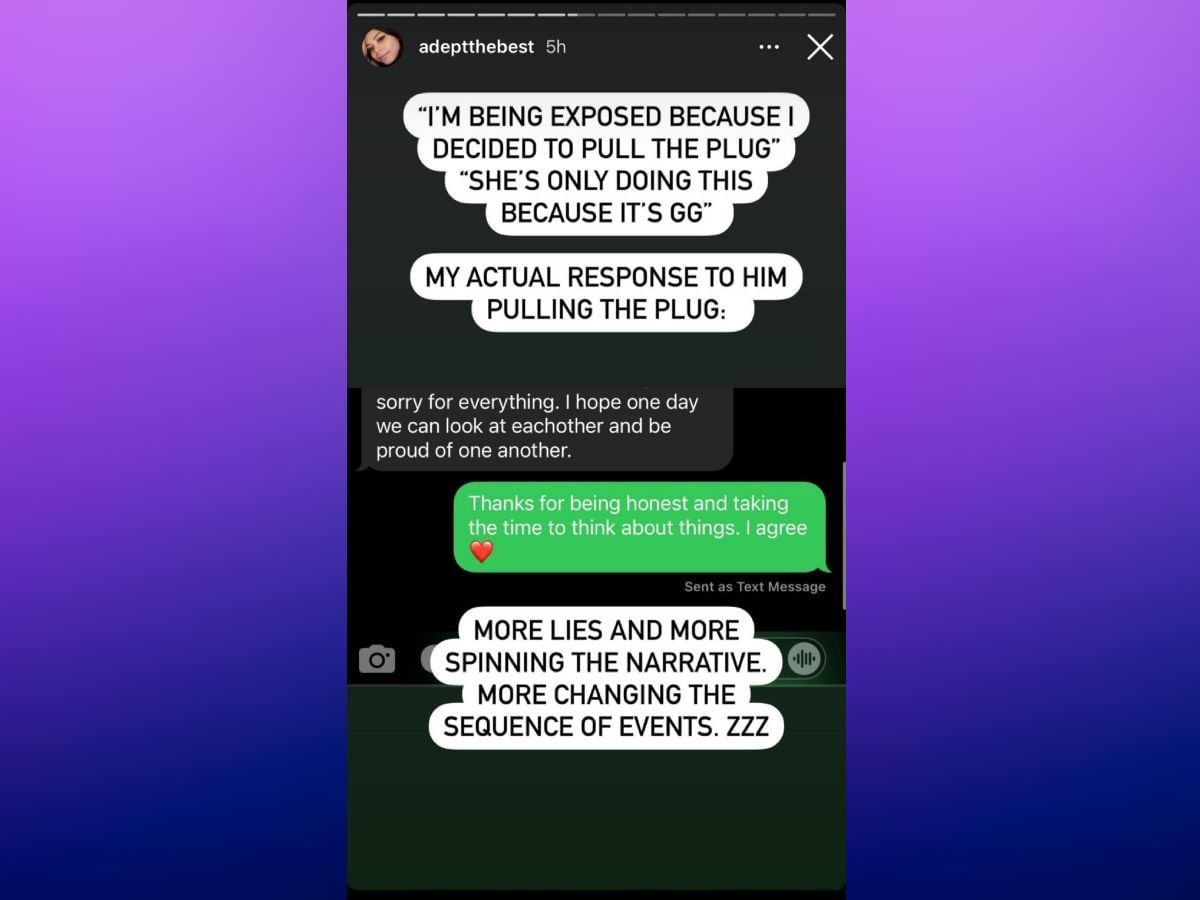The image size is (1200, 900).
Task: Tap the 'I'M BEING EXPOSED' text sticker
Action: (606, 133)
